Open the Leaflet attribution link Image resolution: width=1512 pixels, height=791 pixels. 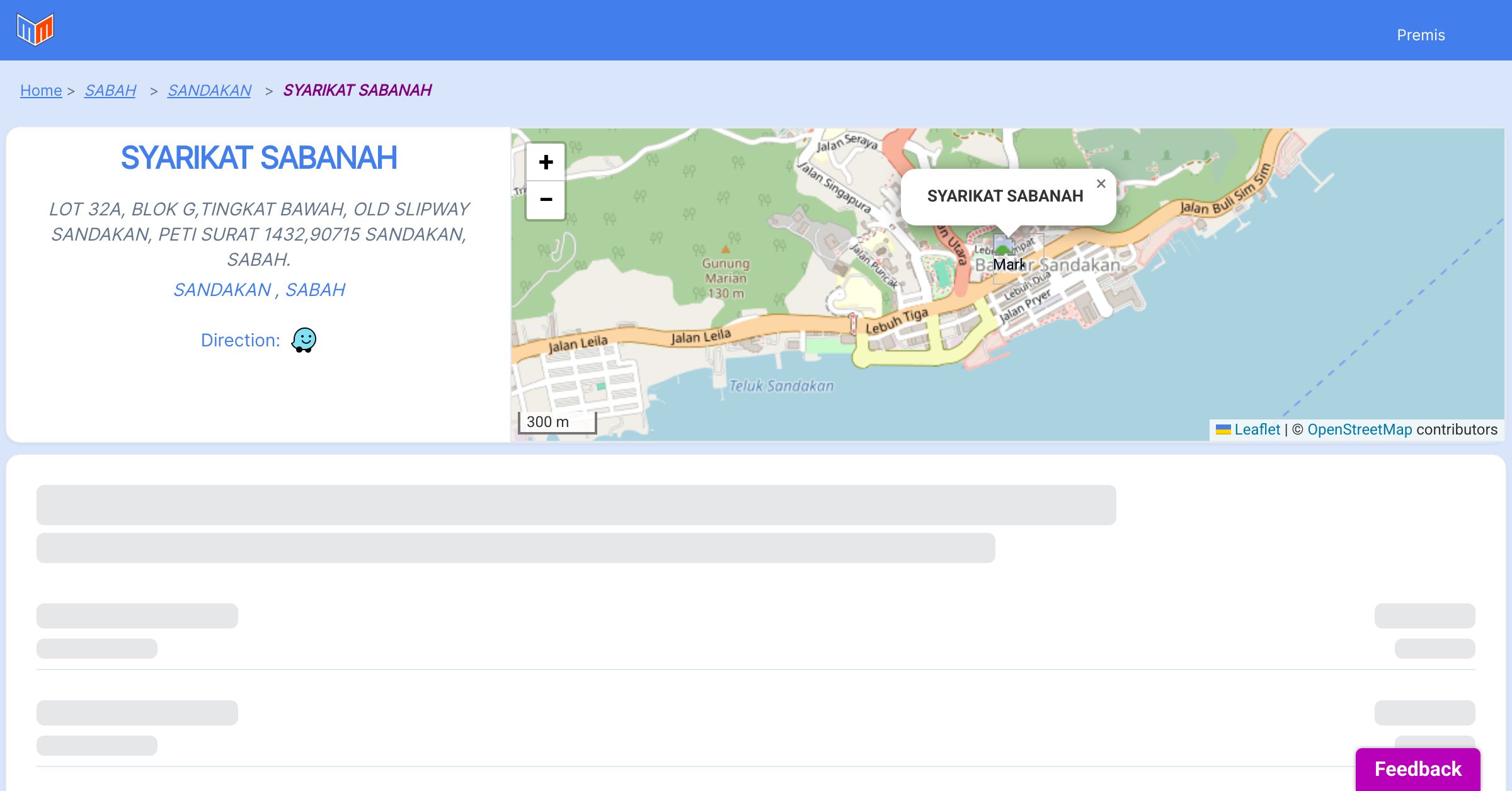click(x=1257, y=430)
